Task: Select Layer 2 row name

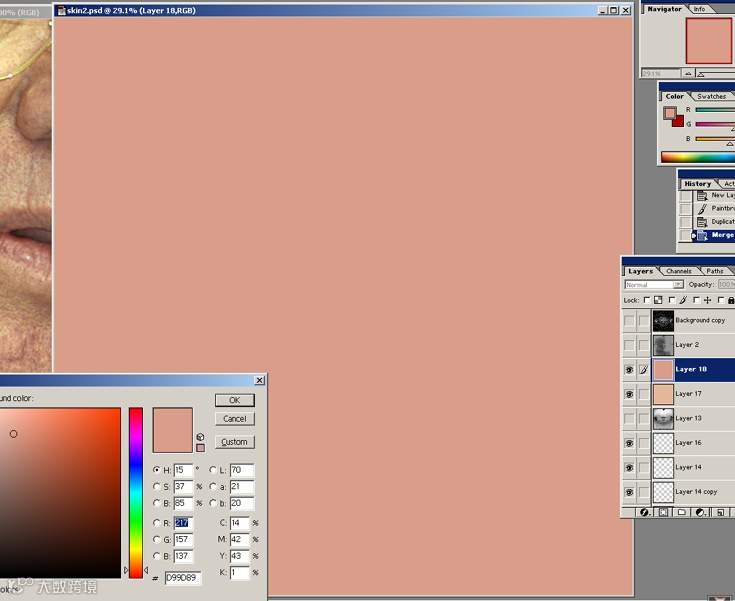Action: click(x=687, y=345)
